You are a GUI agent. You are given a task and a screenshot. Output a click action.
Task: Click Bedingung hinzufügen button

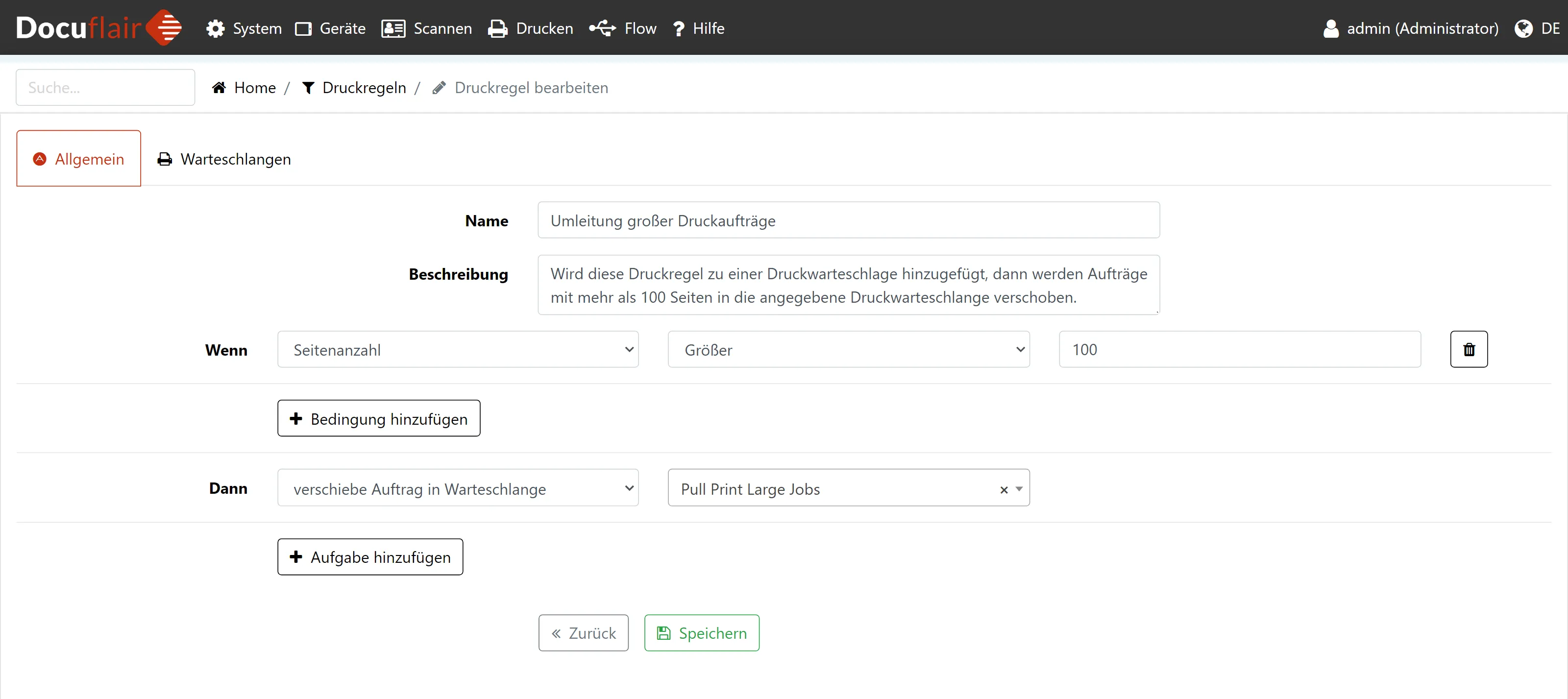(x=379, y=418)
